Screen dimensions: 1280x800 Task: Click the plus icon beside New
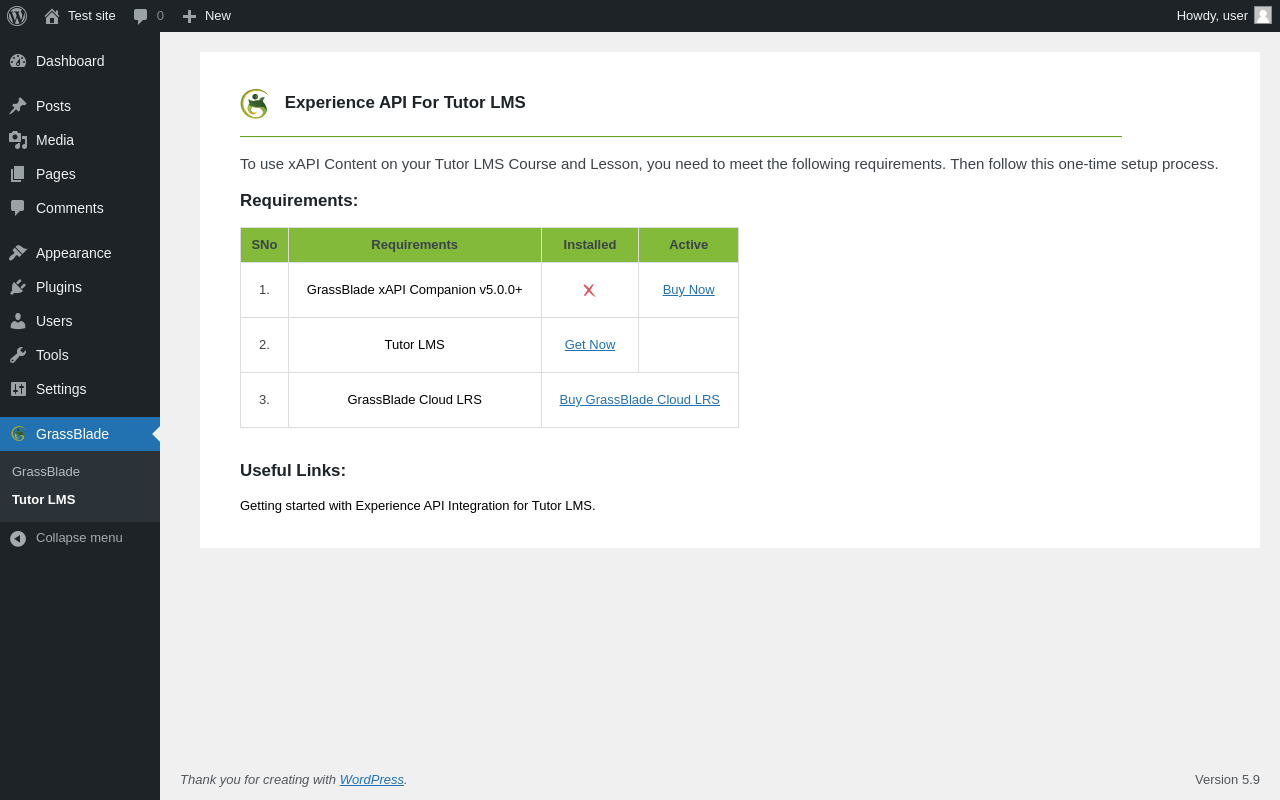pos(189,16)
